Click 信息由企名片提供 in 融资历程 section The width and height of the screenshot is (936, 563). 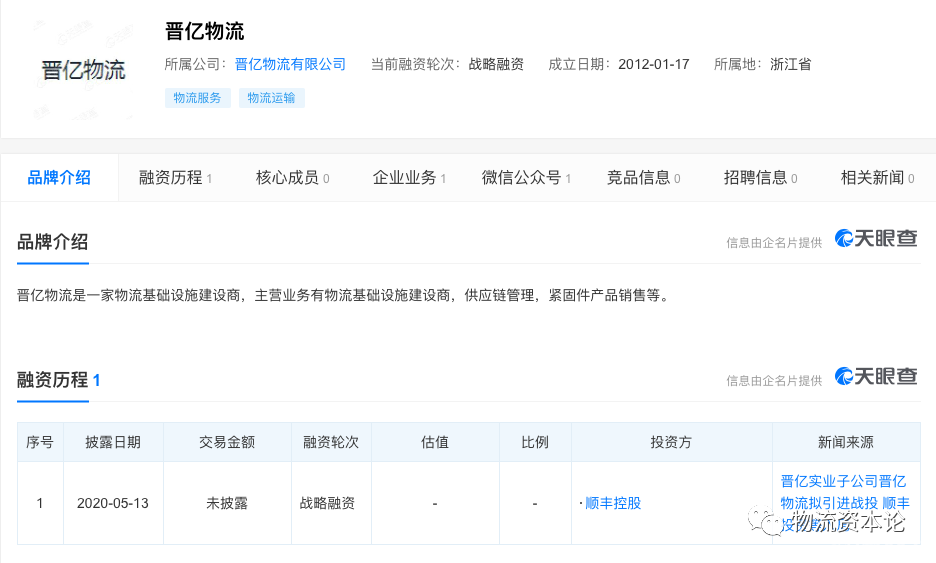pyautogui.click(x=774, y=380)
